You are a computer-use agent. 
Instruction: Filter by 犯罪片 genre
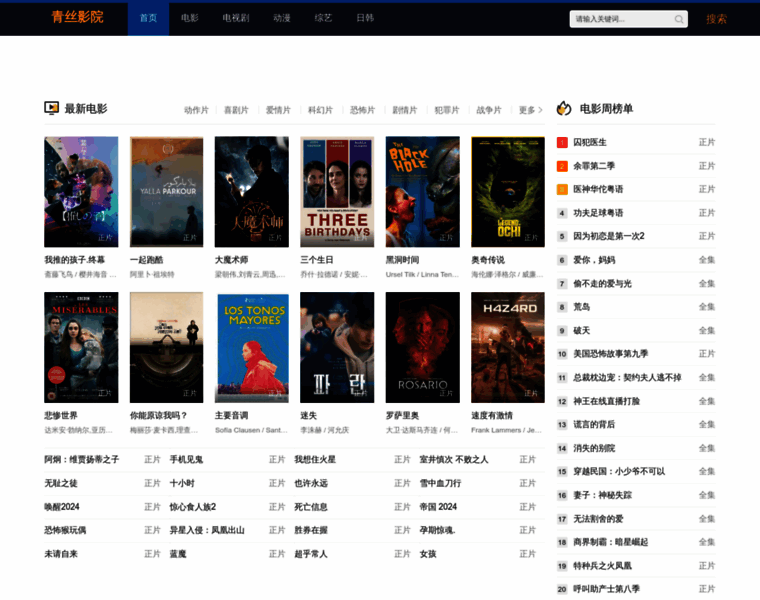tap(447, 111)
